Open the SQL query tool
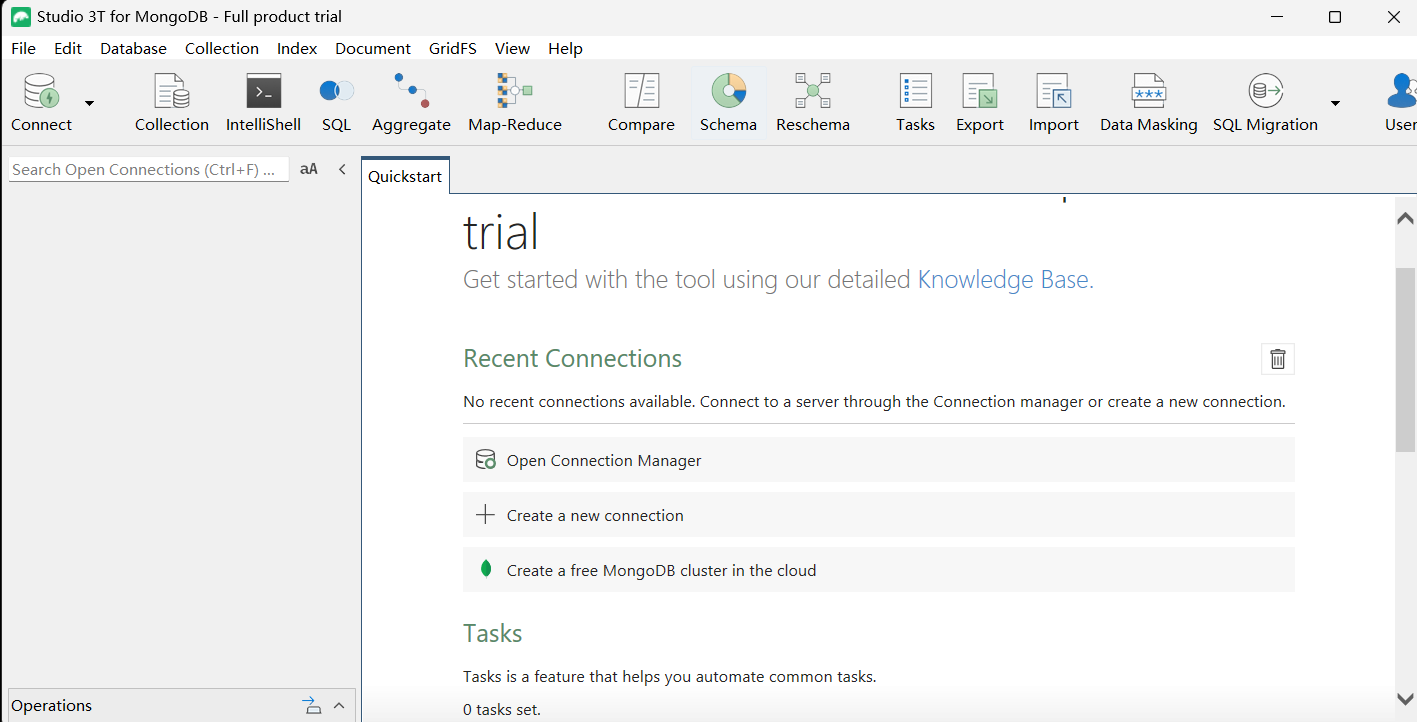 point(336,103)
